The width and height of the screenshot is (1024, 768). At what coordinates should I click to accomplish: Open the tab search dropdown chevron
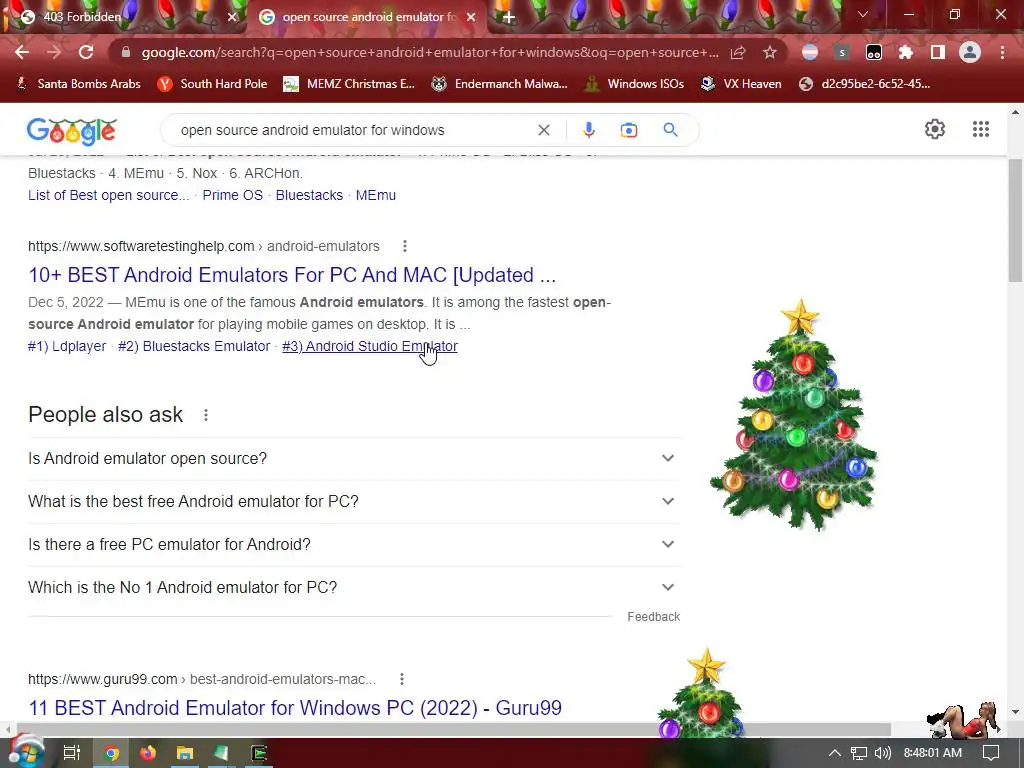coord(863,14)
